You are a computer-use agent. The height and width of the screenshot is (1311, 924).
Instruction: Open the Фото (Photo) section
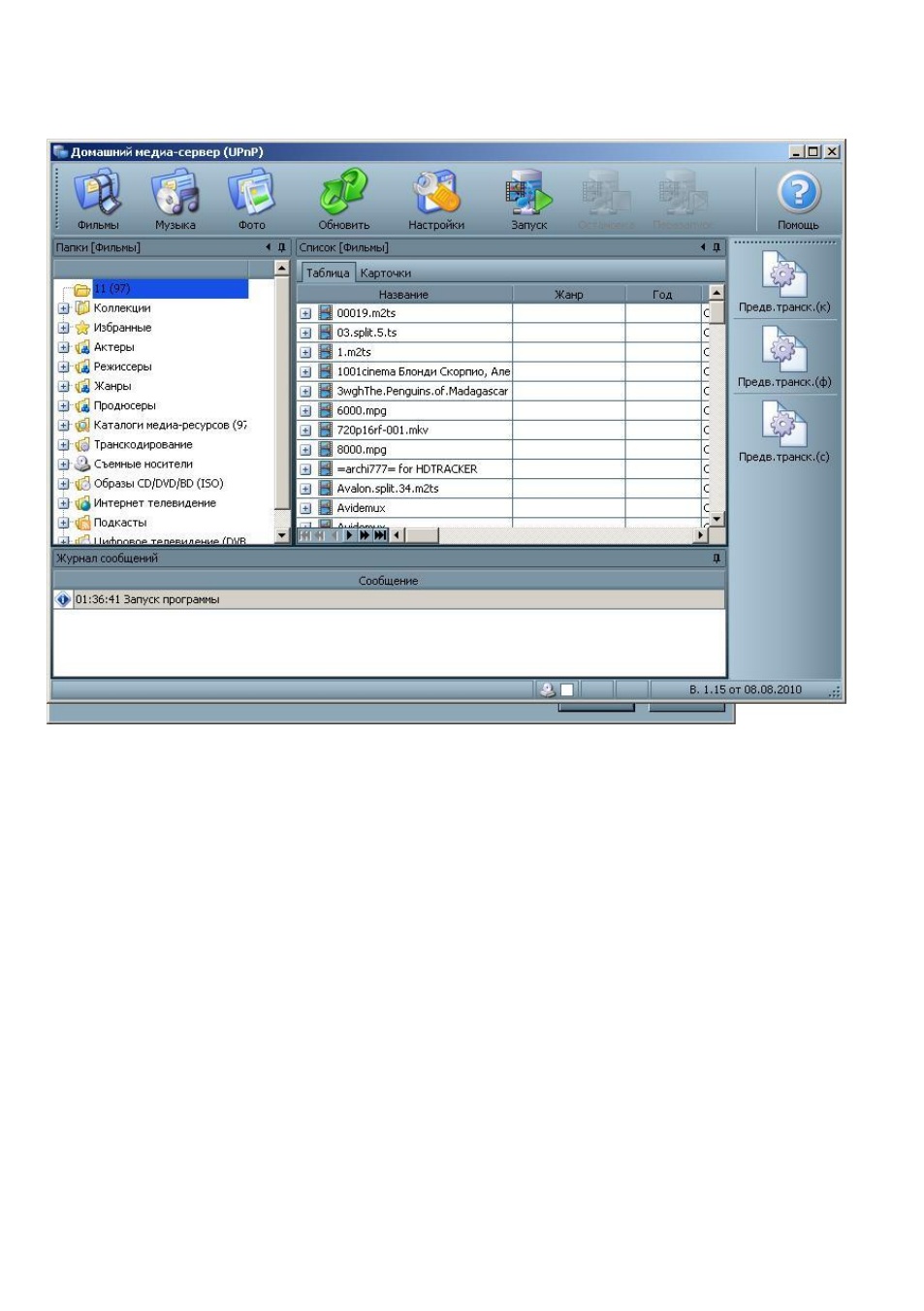[252, 199]
